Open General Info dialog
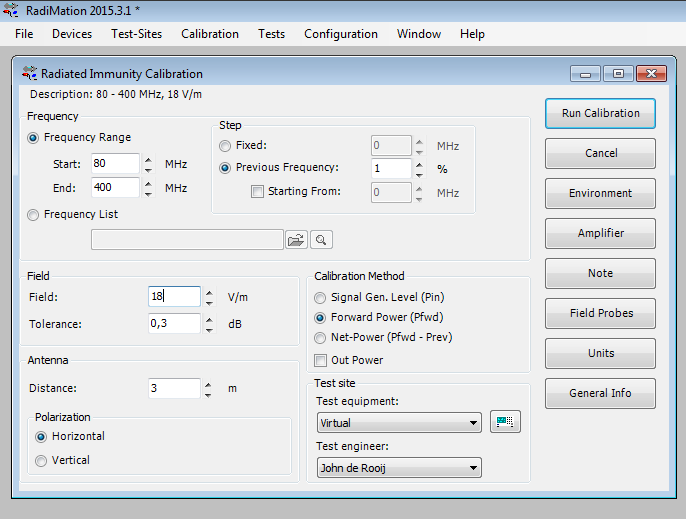Image resolution: width=686 pixels, height=519 pixels. point(600,393)
